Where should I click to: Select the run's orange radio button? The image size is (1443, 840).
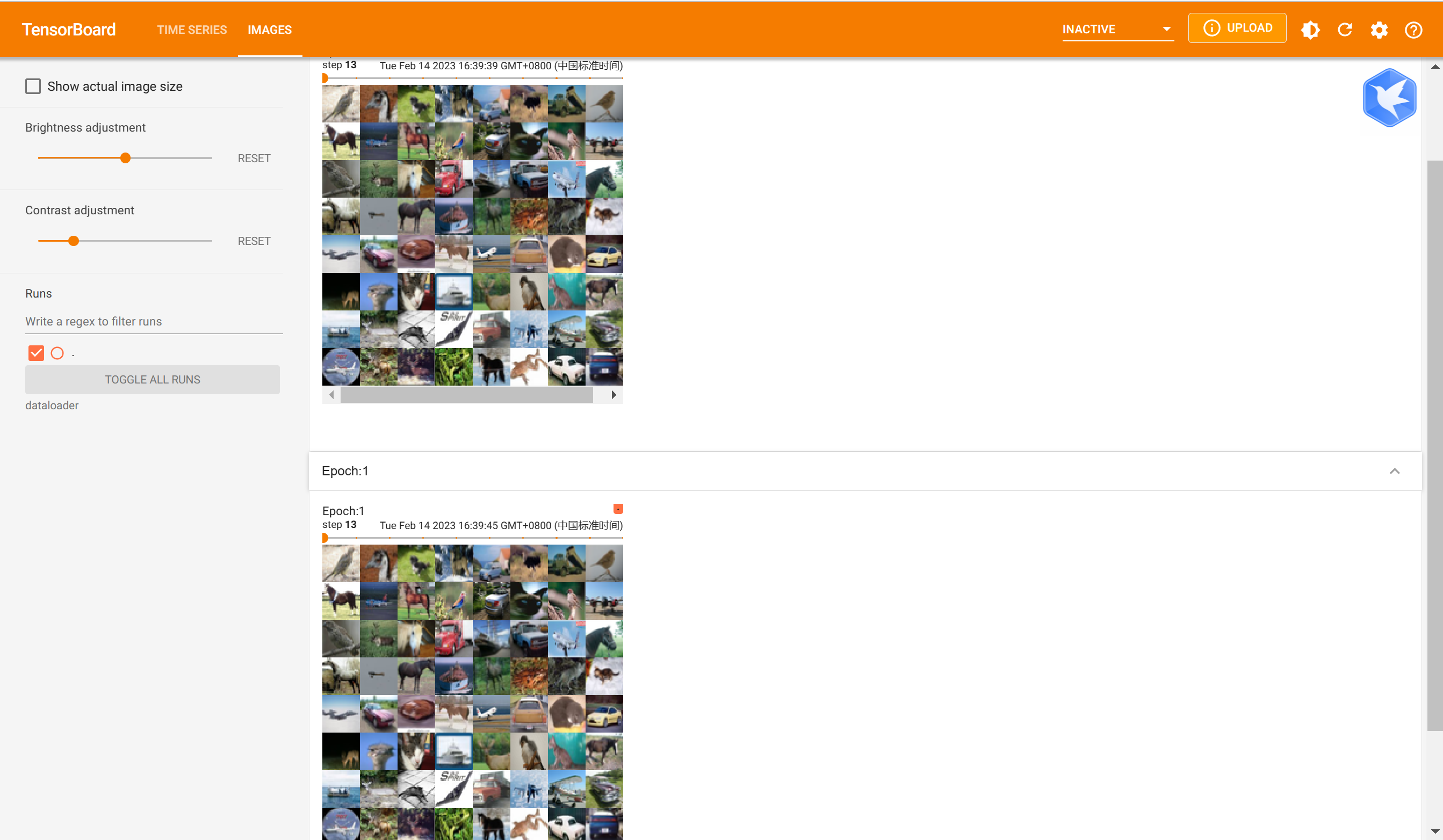tap(57, 353)
